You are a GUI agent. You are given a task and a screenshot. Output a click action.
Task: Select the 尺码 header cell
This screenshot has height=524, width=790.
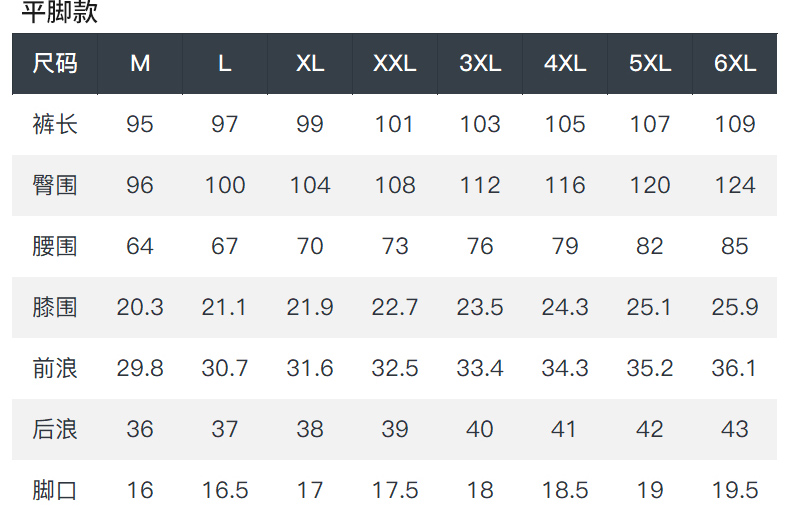point(55,63)
